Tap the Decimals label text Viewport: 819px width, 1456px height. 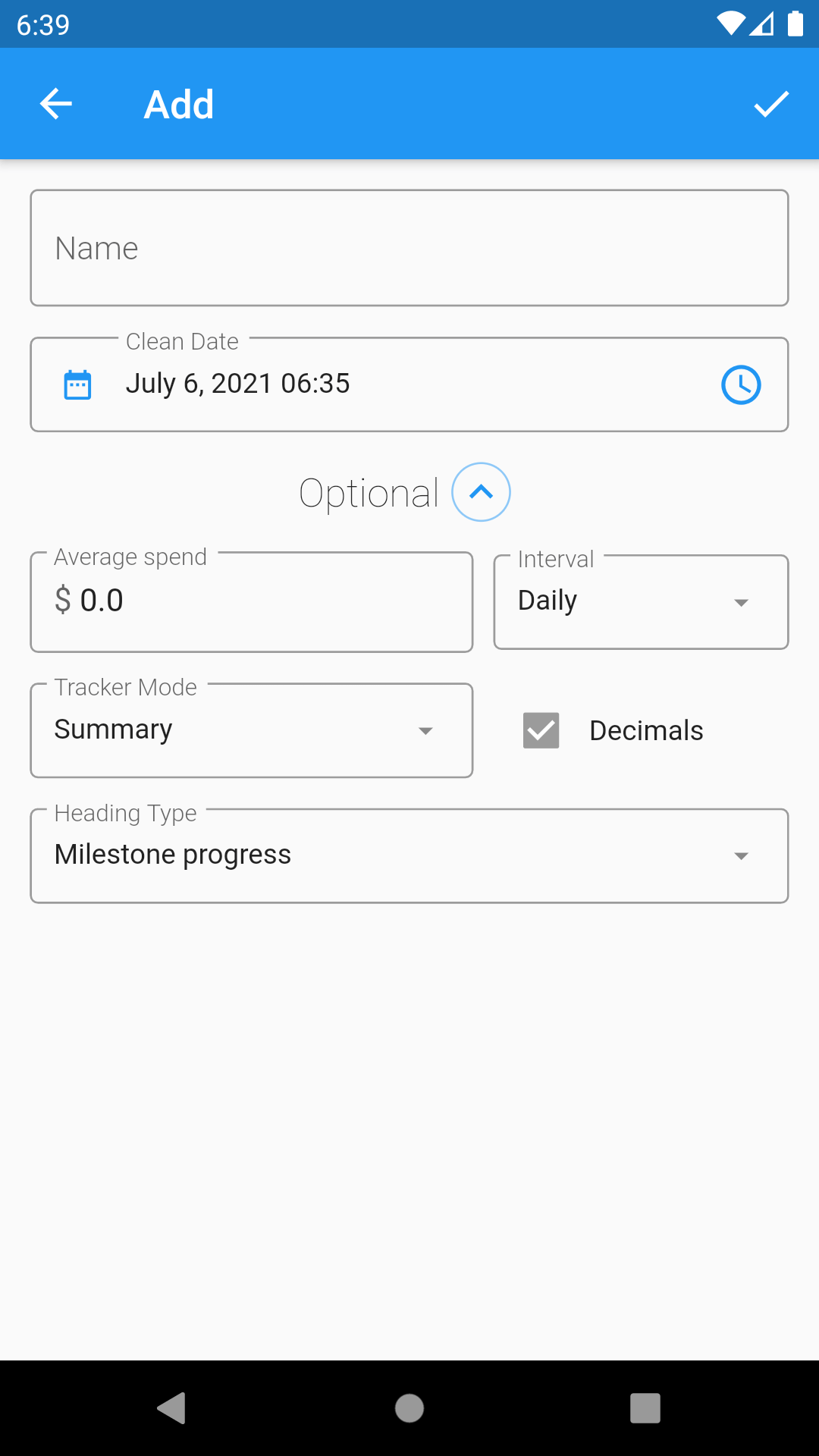(646, 730)
